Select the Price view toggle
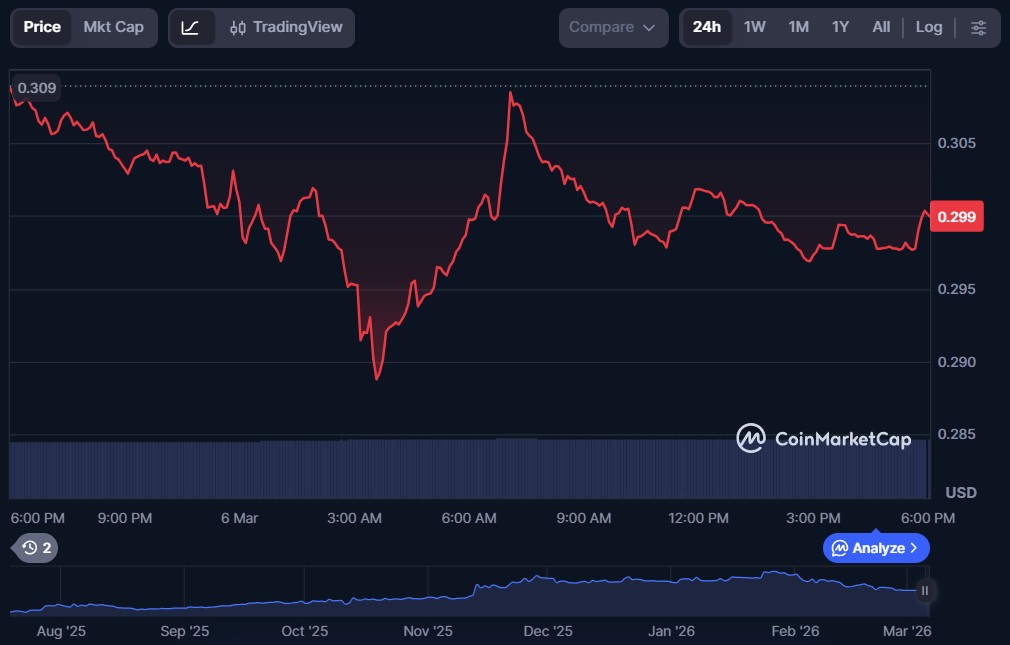 (x=42, y=27)
